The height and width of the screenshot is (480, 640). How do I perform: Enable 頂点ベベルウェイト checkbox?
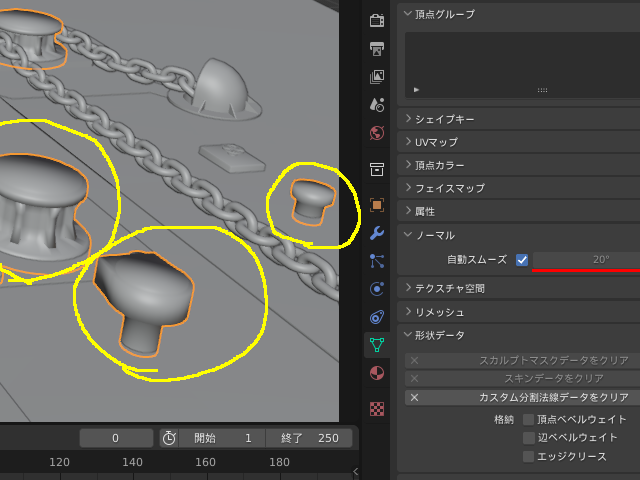click(529, 420)
